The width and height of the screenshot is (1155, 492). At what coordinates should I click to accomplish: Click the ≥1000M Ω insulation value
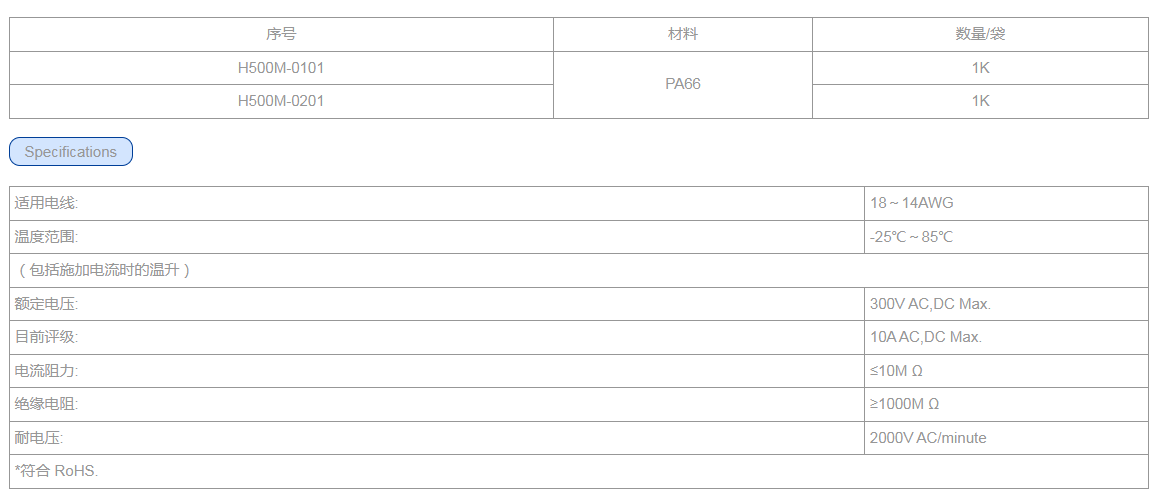point(904,404)
